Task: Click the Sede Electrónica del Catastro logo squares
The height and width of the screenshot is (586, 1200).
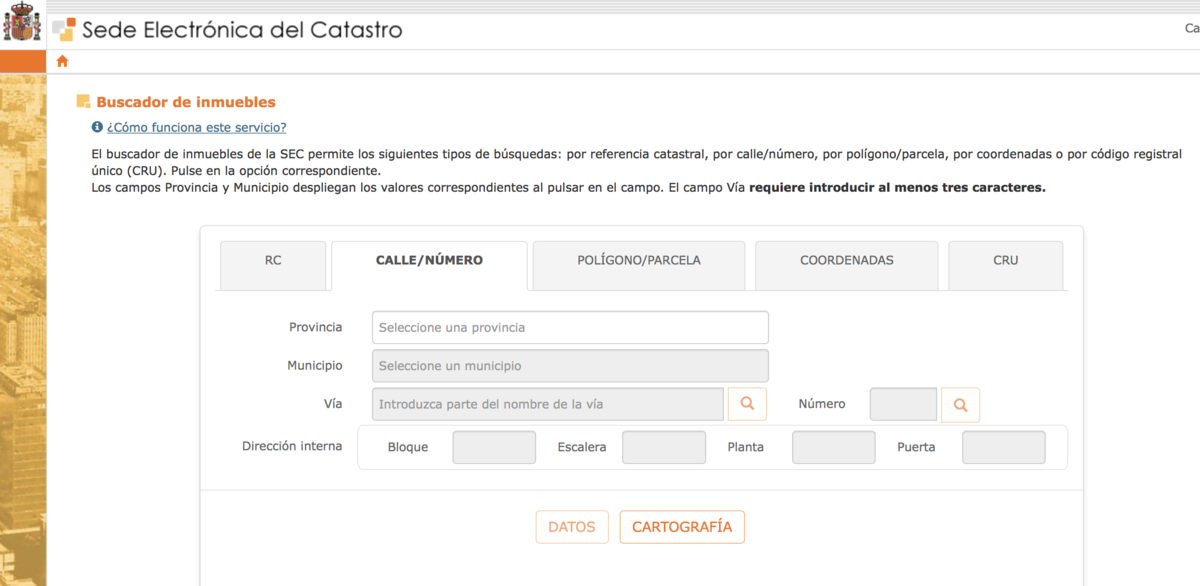Action: (63, 29)
